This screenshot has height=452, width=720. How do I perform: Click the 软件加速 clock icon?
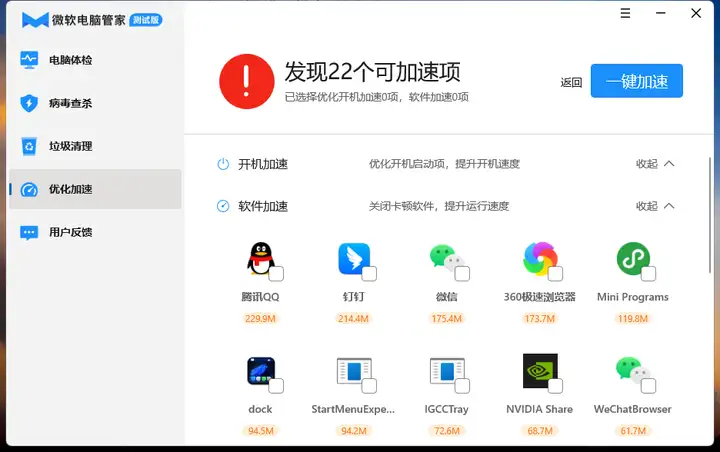pos(223,206)
